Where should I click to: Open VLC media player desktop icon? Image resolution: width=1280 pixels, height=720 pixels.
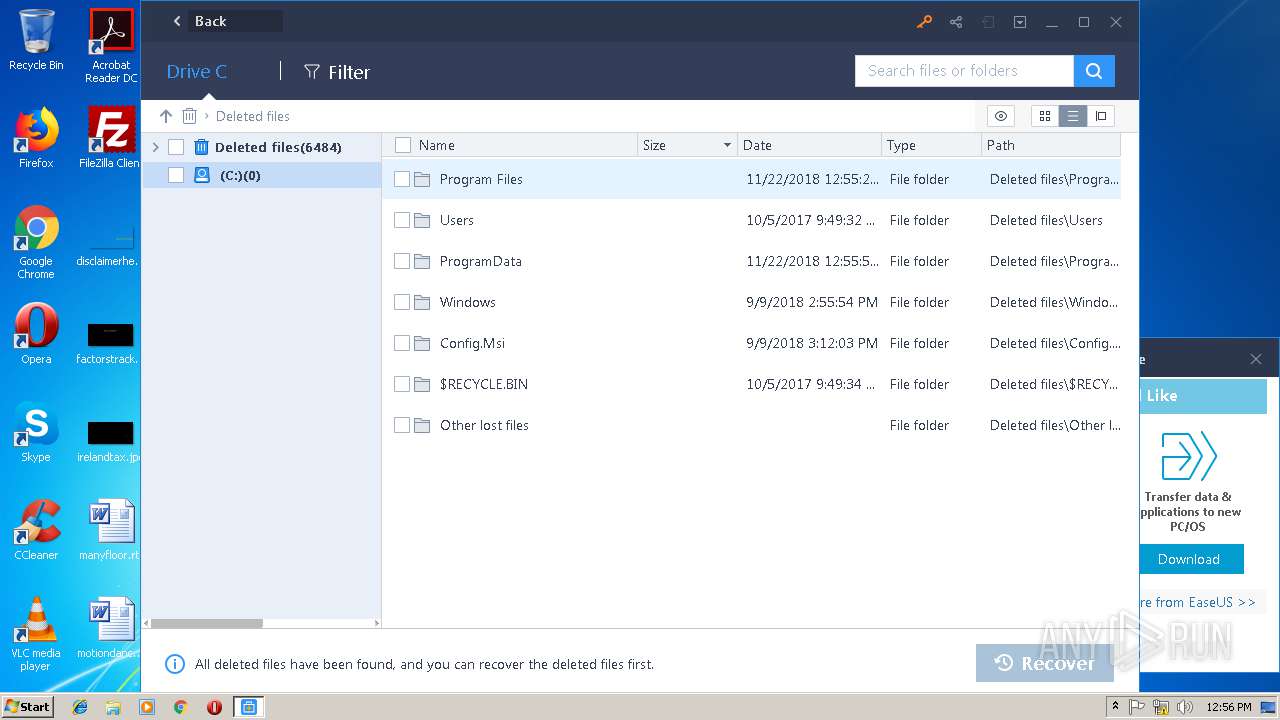[x=36, y=634]
